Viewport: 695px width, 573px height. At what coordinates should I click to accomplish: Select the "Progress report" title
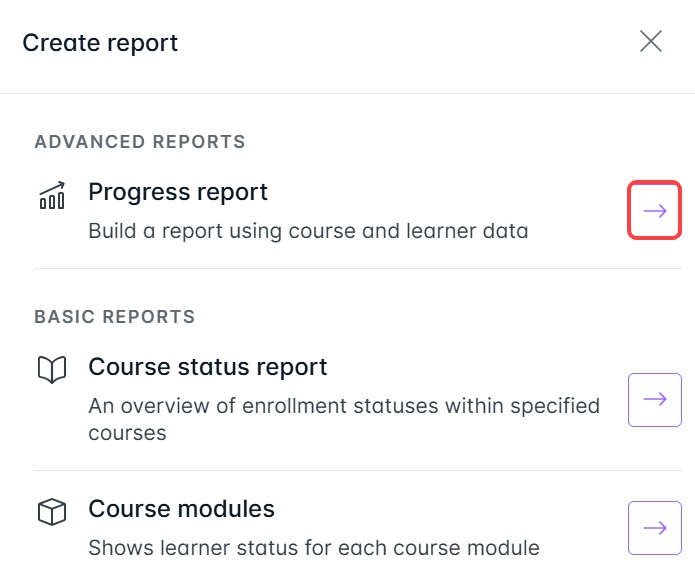pos(178,192)
